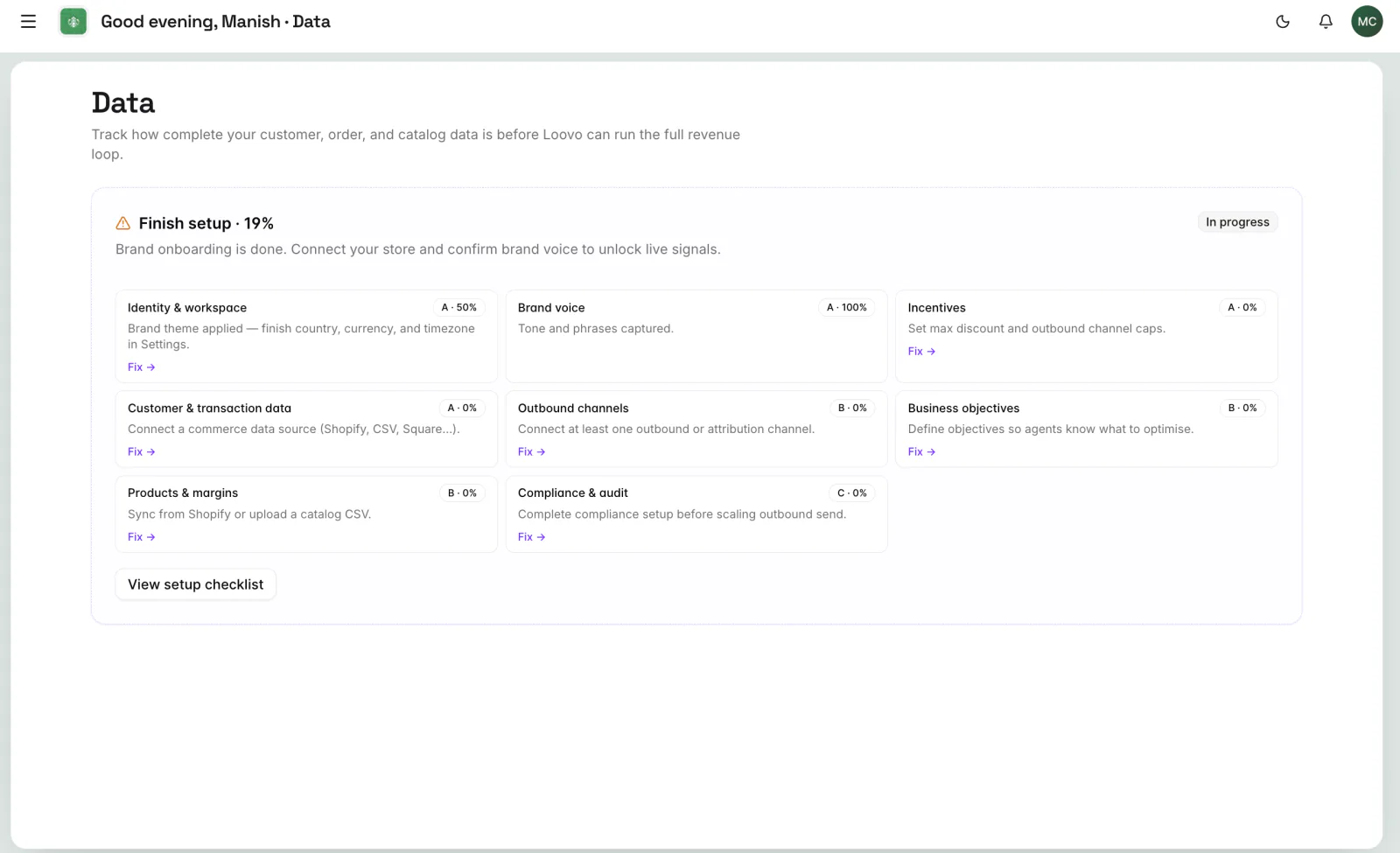
Task: Click Fix link under Customer & transaction data
Action: pyautogui.click(x=141, y=452)
